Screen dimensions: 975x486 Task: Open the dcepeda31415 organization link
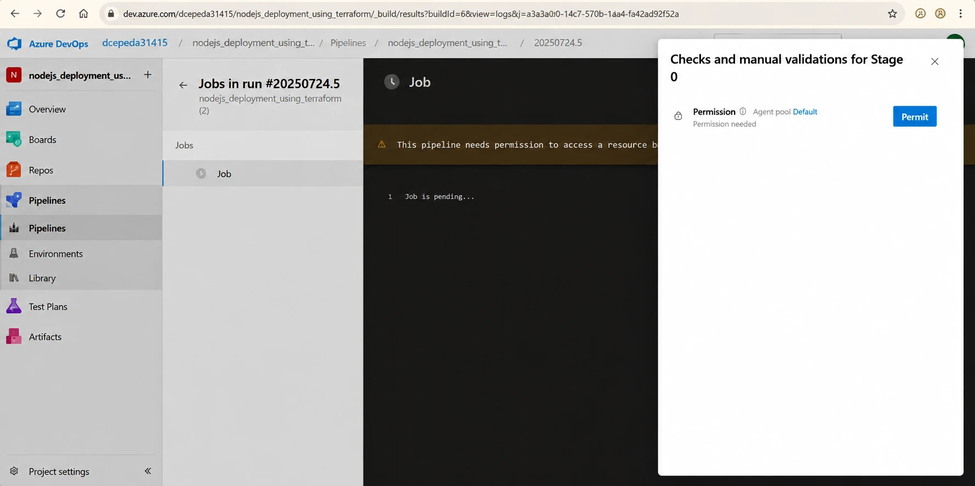[135, 43]
